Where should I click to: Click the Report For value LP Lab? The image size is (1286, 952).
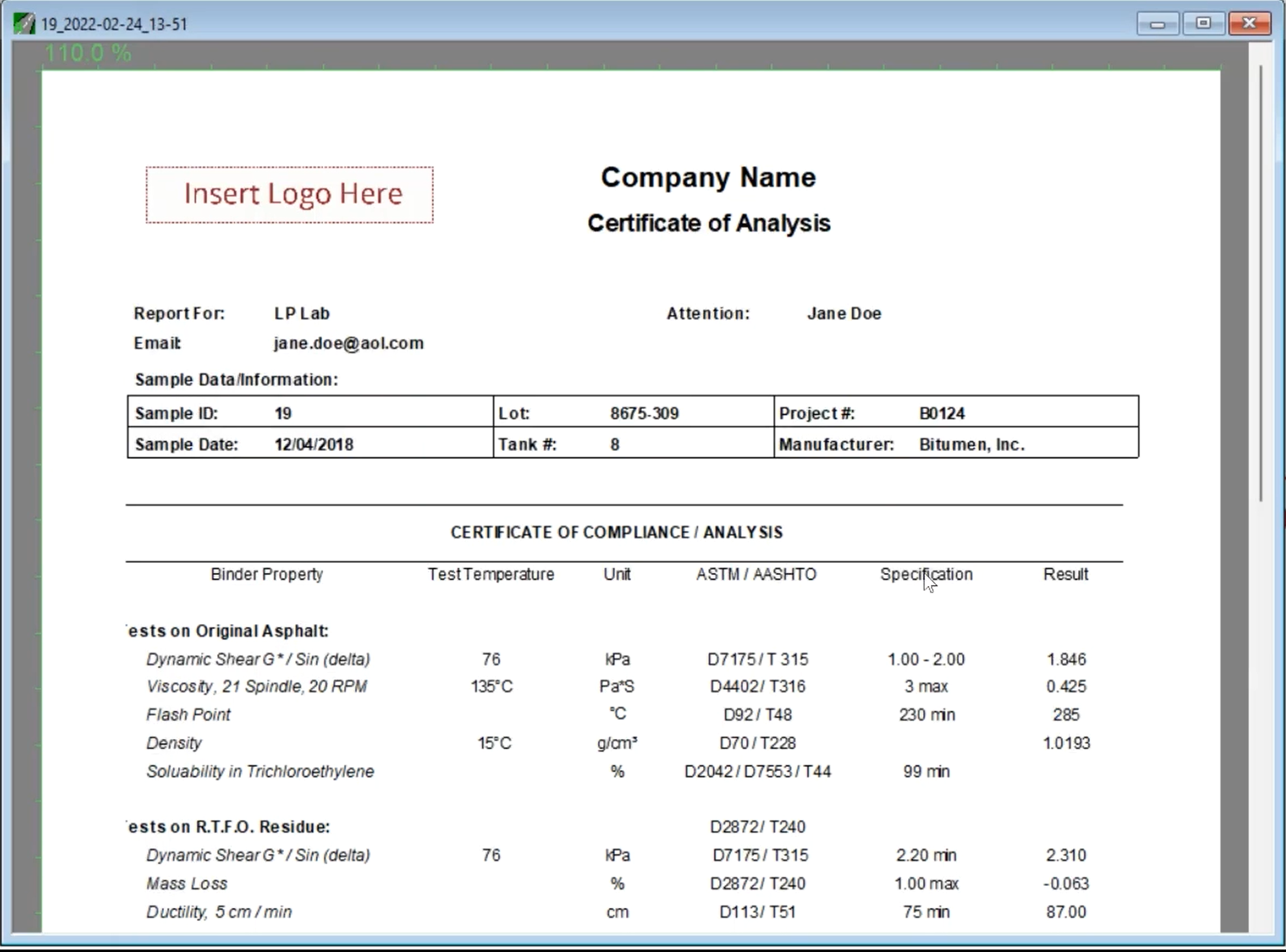(302, 313)
